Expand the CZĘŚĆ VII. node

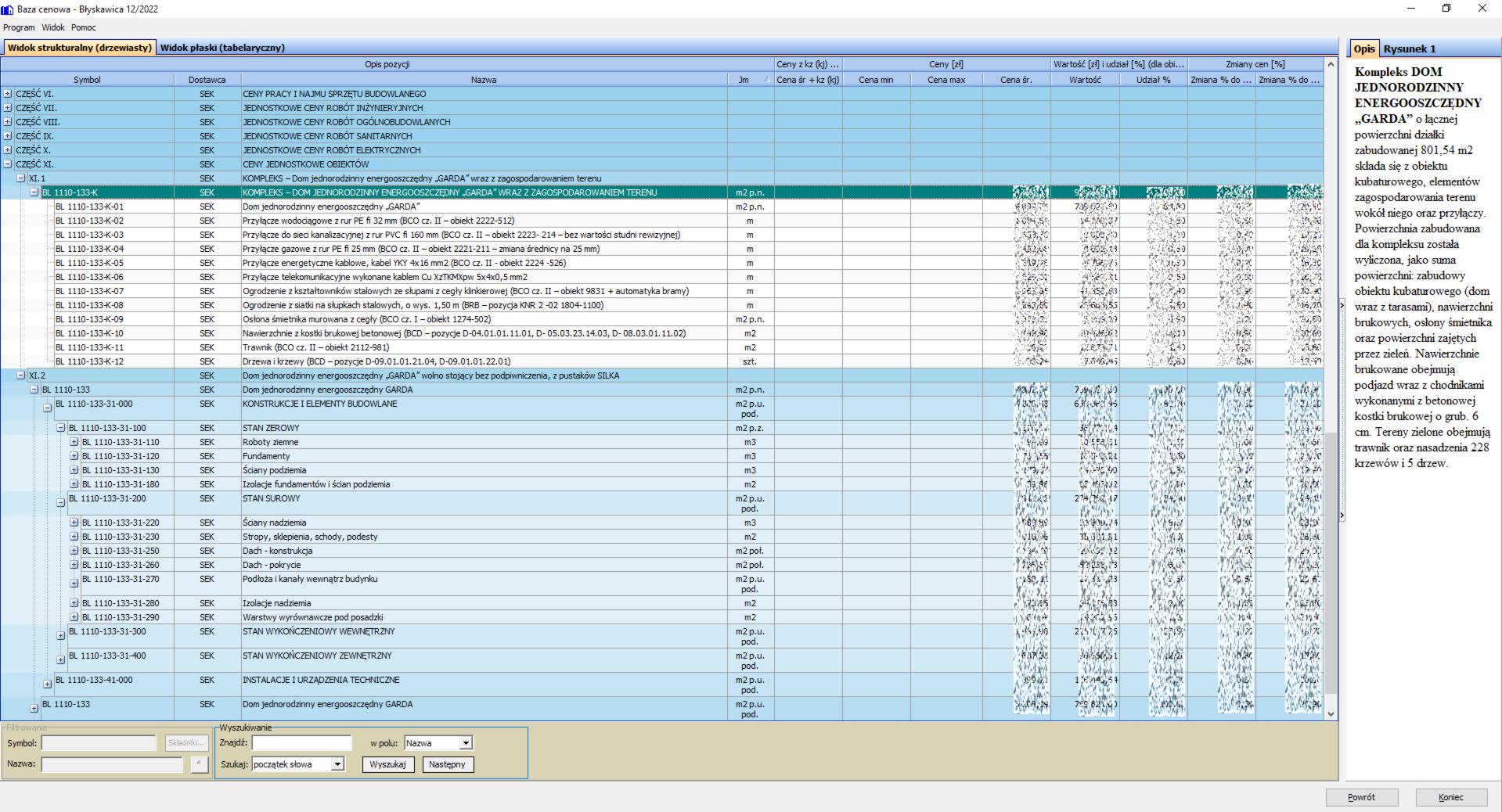tap(8, 108)
